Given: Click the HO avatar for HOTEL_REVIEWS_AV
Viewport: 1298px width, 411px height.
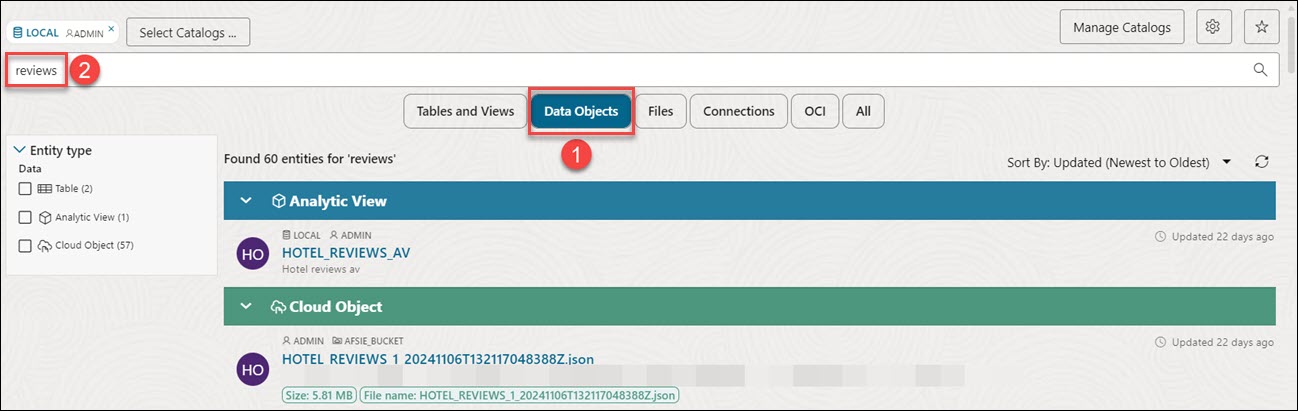Looking at the screenshot, I should [253, 254].
